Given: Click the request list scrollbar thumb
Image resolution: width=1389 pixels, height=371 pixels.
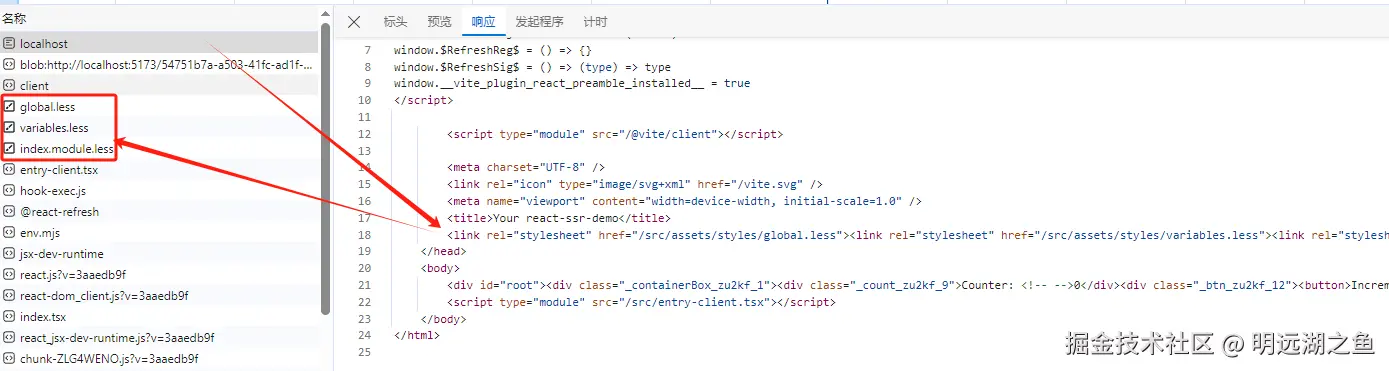Looking at the screenshot, I should coord(325,168).
